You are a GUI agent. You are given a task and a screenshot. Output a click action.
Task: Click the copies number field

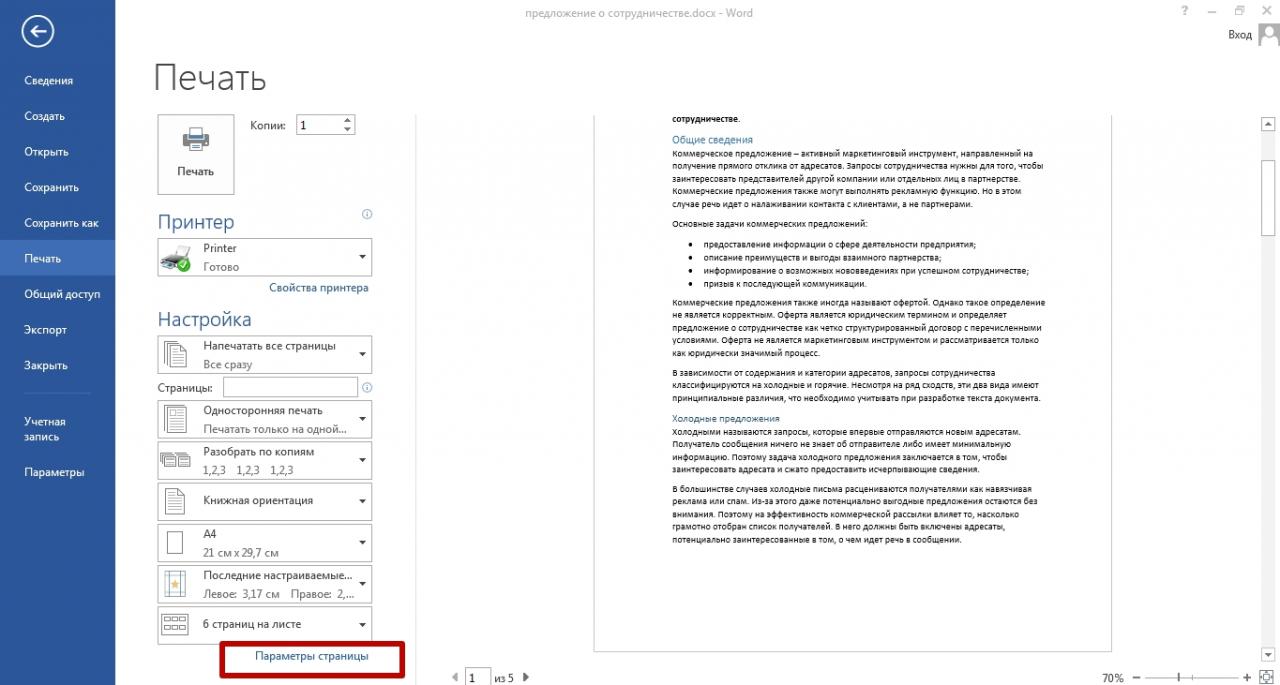[317, 125]
